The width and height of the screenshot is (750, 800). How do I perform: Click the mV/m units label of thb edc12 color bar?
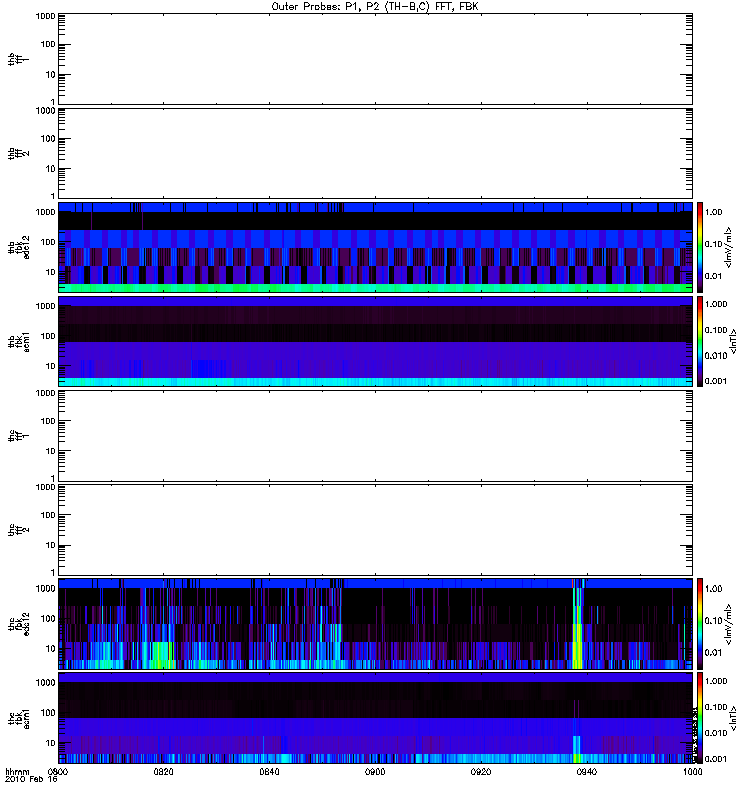(x=729, y=247)
